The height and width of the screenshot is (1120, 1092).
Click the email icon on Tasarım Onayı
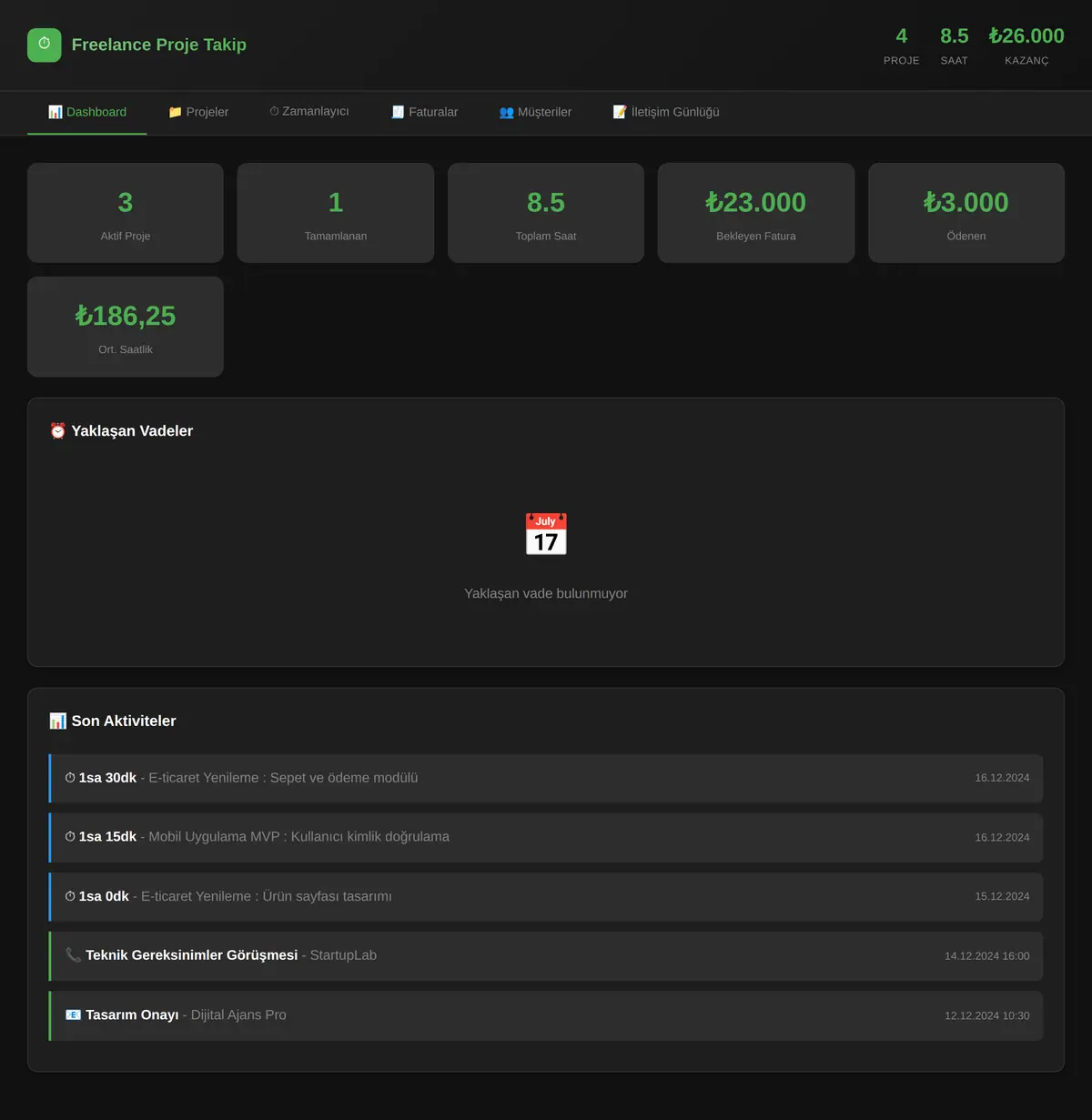[73, 1014]
